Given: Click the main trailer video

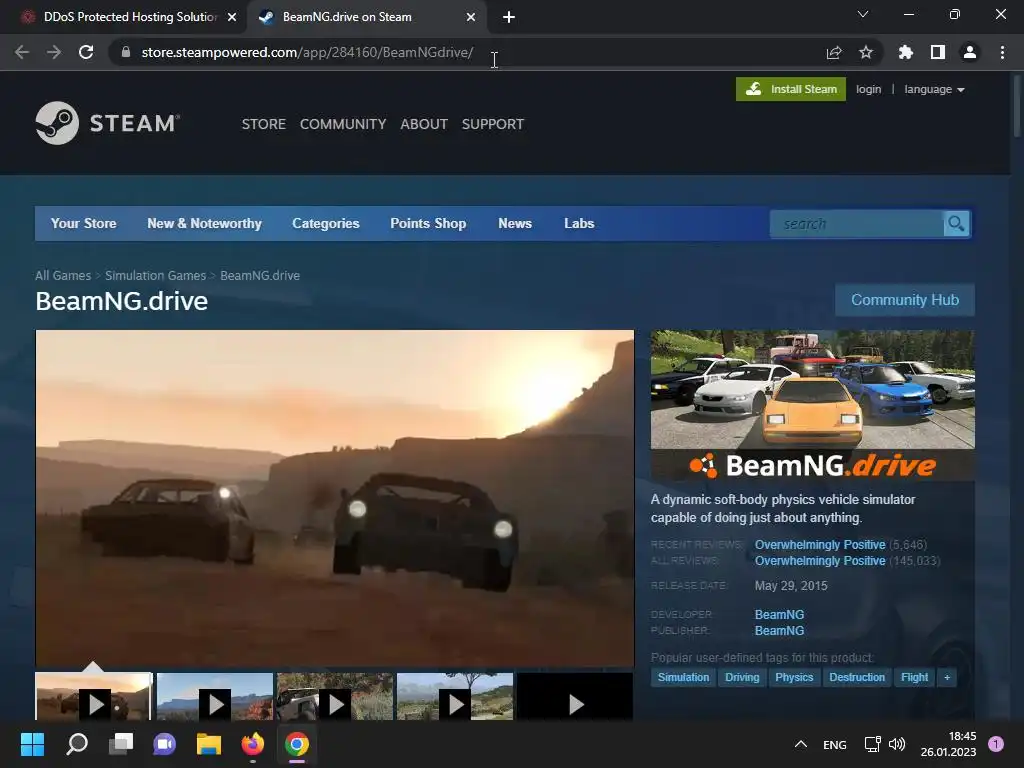Looking at the screenshot, I should [335, 498].
